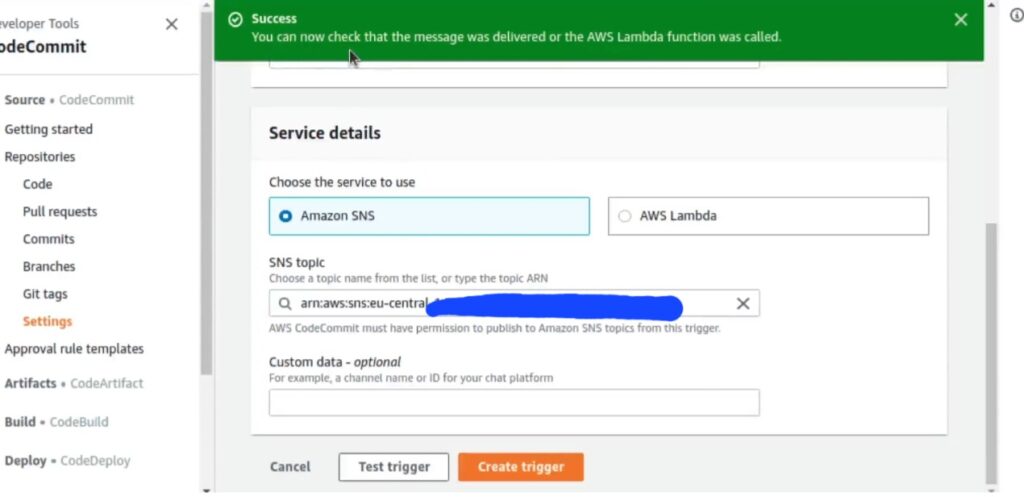Clear the SNS topic field with X icon
The image size is (1024, 497).
click(x=743, y=304)
